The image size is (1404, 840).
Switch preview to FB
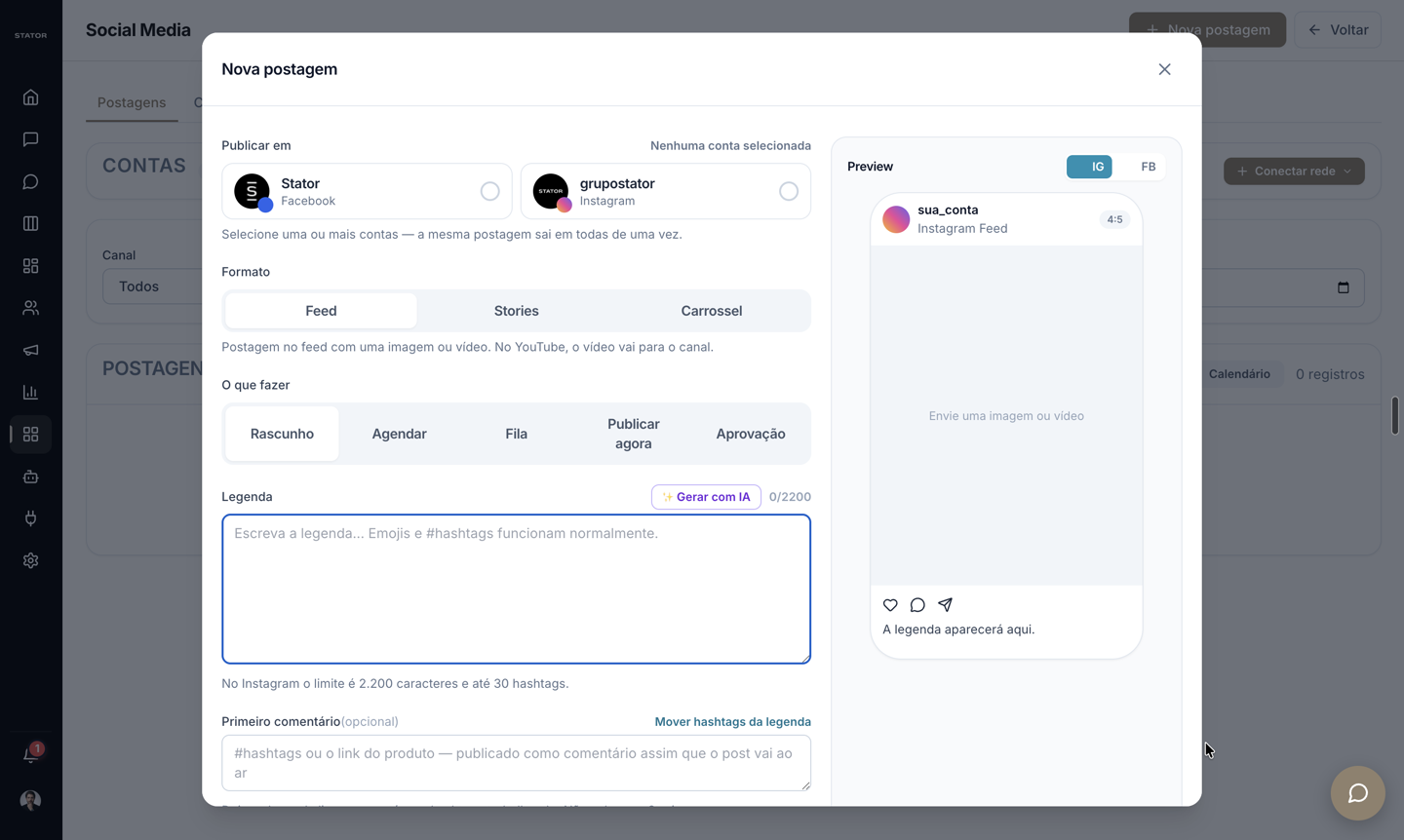click(1149, 167)
